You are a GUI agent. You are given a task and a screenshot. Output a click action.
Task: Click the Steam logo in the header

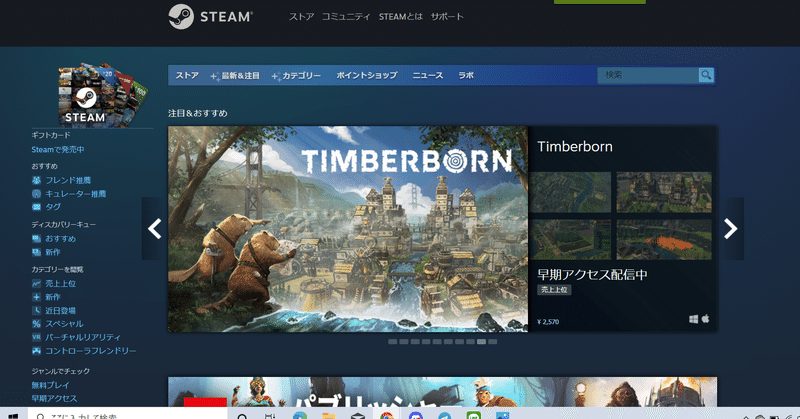(210, 17)
